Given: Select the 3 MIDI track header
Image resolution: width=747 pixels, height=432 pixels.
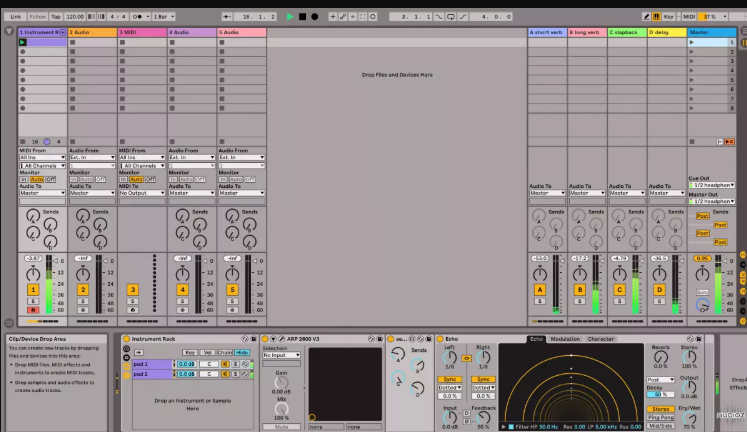Looking at the screenshot, I should [142, 32].
